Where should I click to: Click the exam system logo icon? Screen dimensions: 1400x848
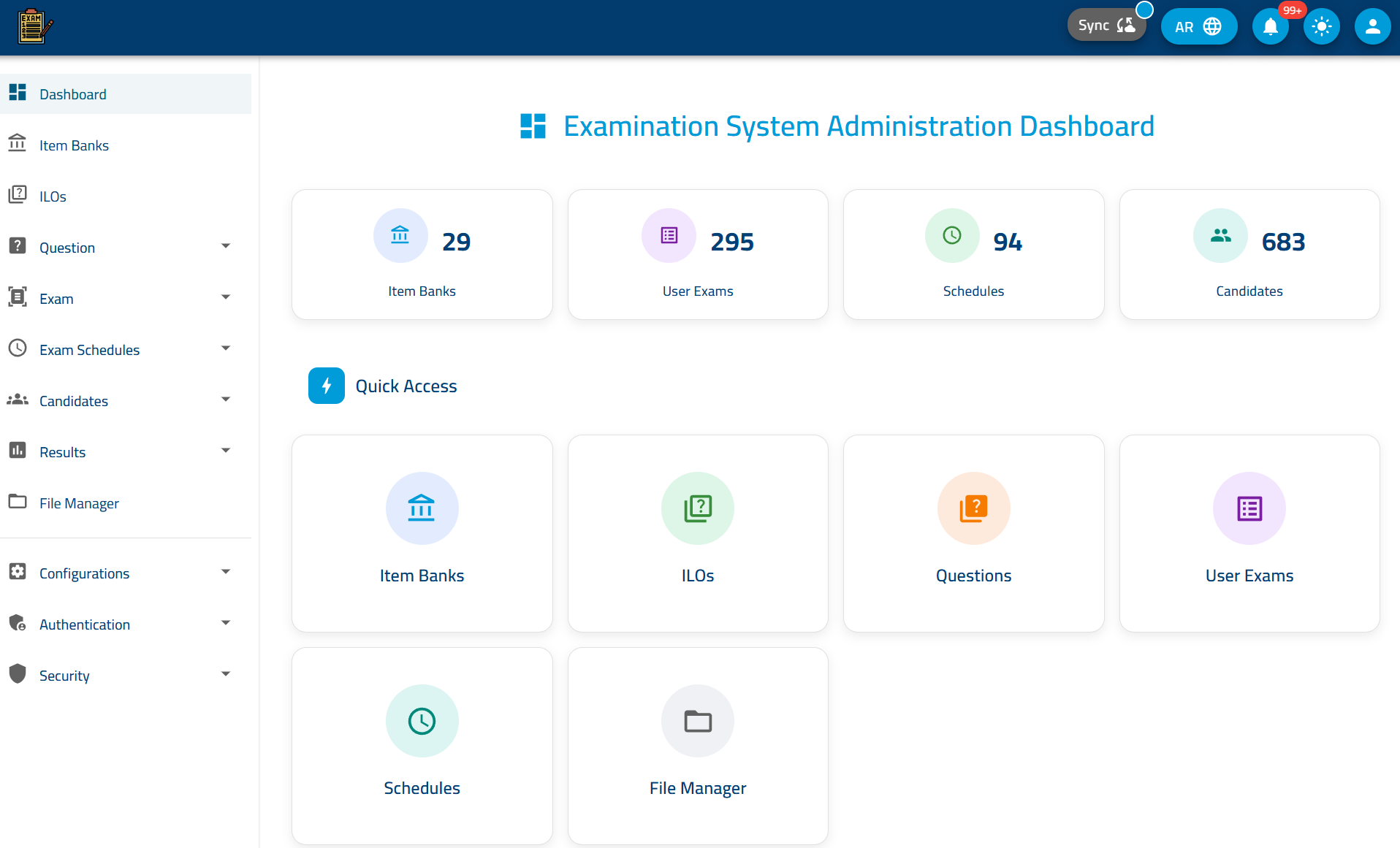(32, 26)
